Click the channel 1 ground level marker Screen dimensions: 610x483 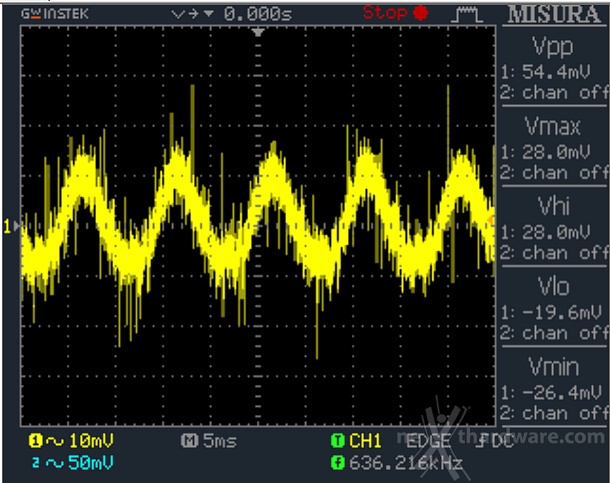click(11, 226)
